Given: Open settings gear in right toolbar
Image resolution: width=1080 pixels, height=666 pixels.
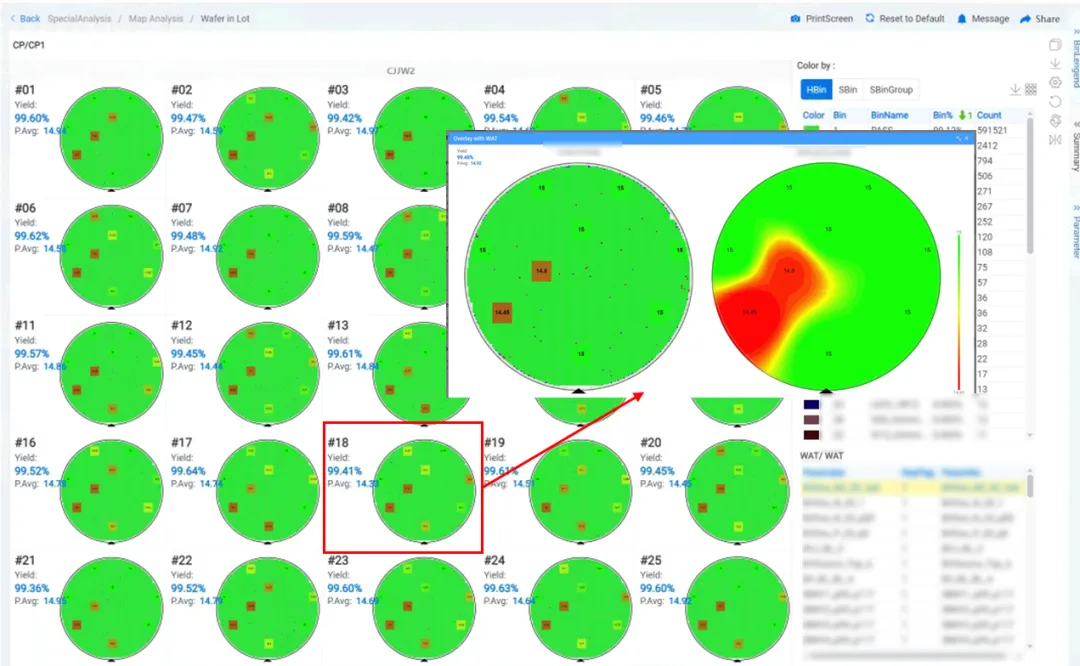Looking at the screenshot, I should click(1055, 83).
